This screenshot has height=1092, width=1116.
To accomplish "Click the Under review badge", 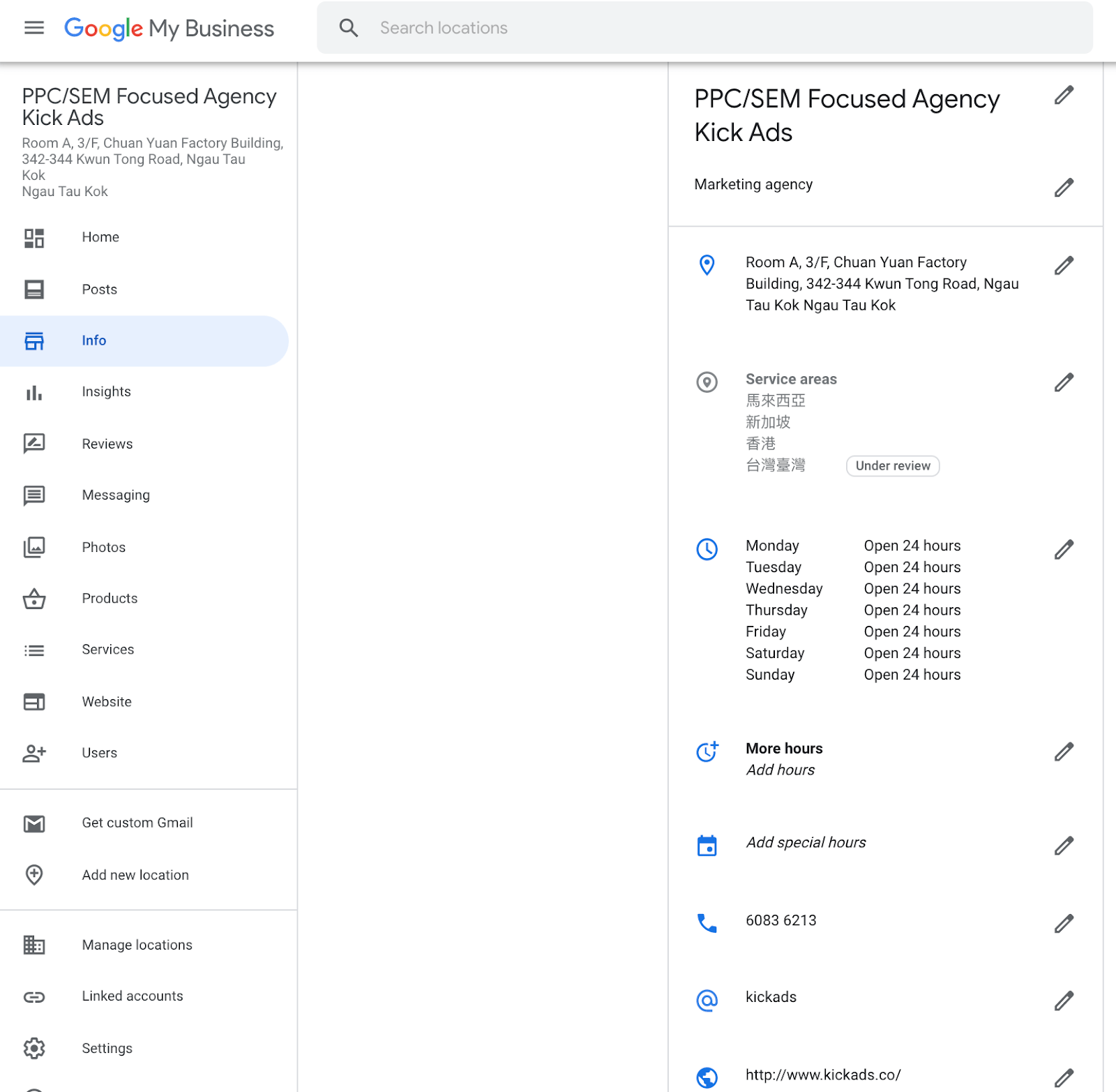I will point(893,466).
